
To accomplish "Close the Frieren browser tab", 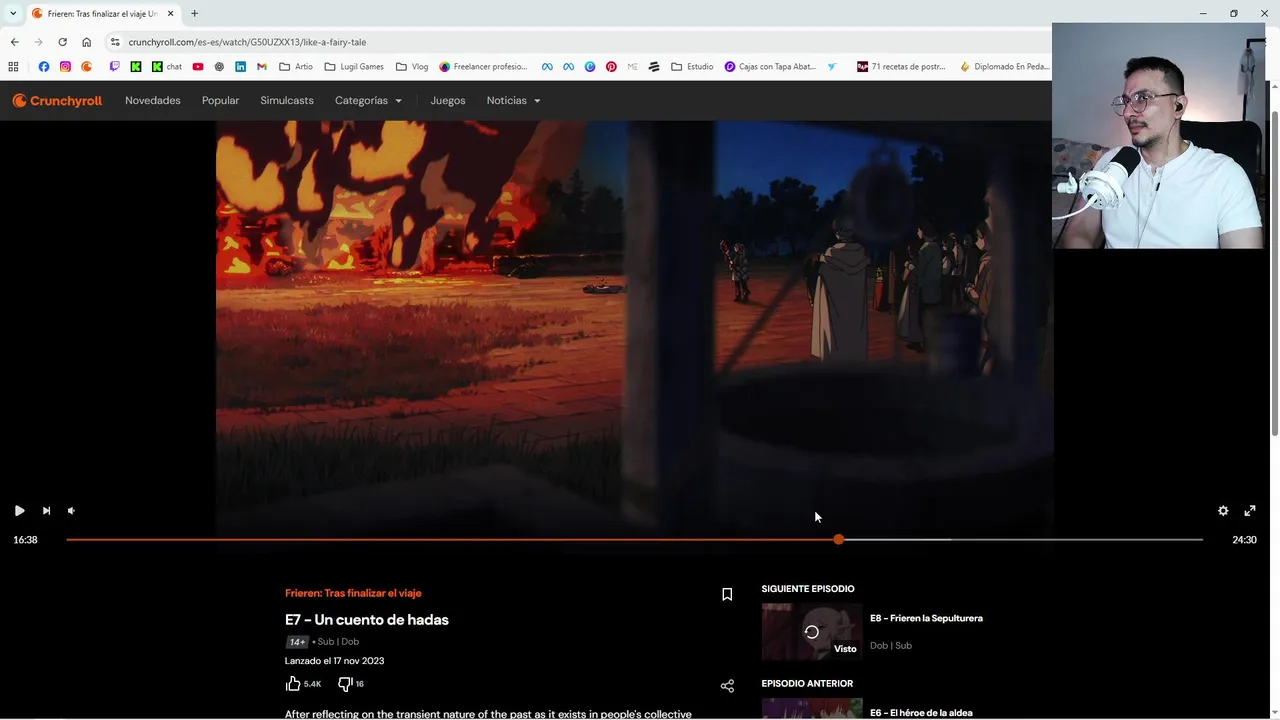I will [x=170, y=13].
